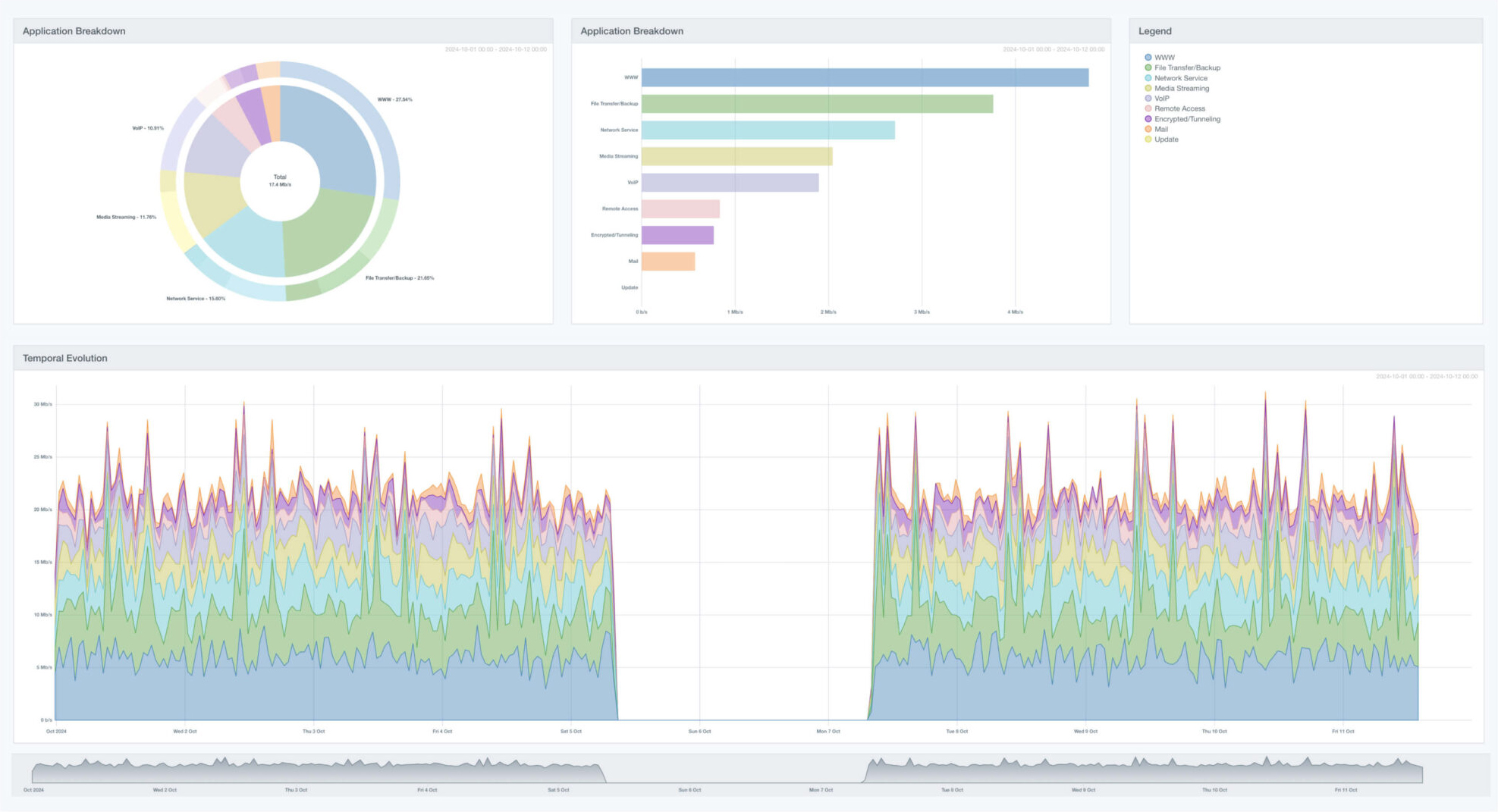The height and width of the screenshot is (812, 1498).
Task: Toggle Network Service legend entry
Action: point(1180,78)
